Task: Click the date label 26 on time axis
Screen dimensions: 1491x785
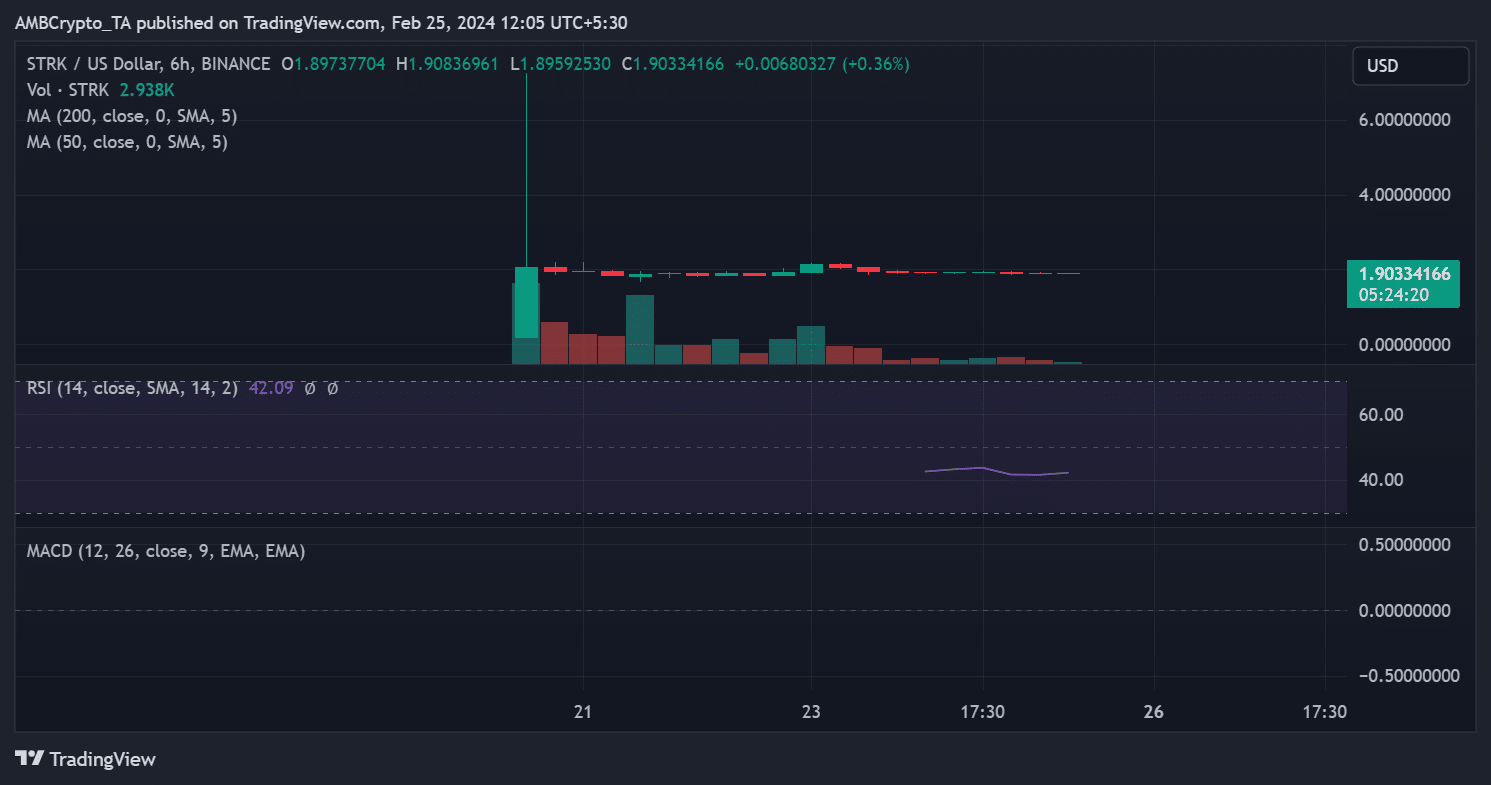Action: (1153, 712)
